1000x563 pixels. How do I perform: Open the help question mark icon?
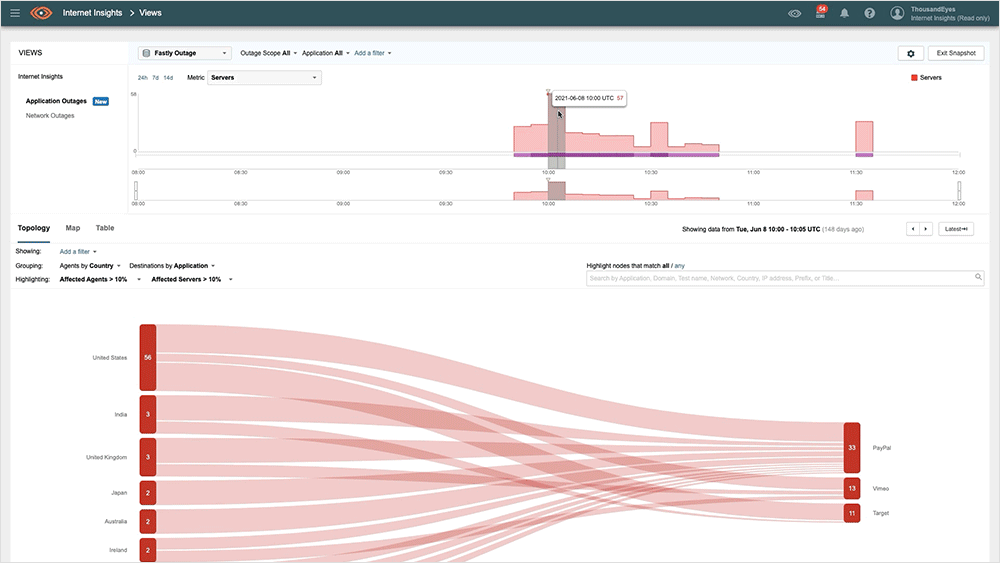pos(870,13)
